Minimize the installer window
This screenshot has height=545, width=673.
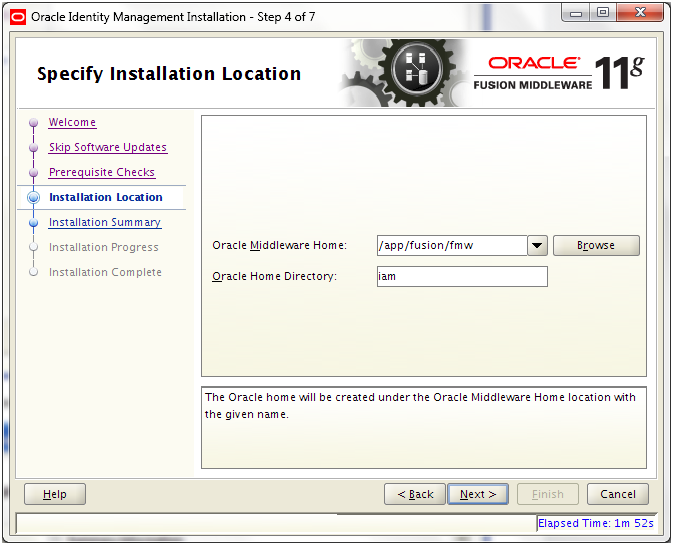(575, 13)
